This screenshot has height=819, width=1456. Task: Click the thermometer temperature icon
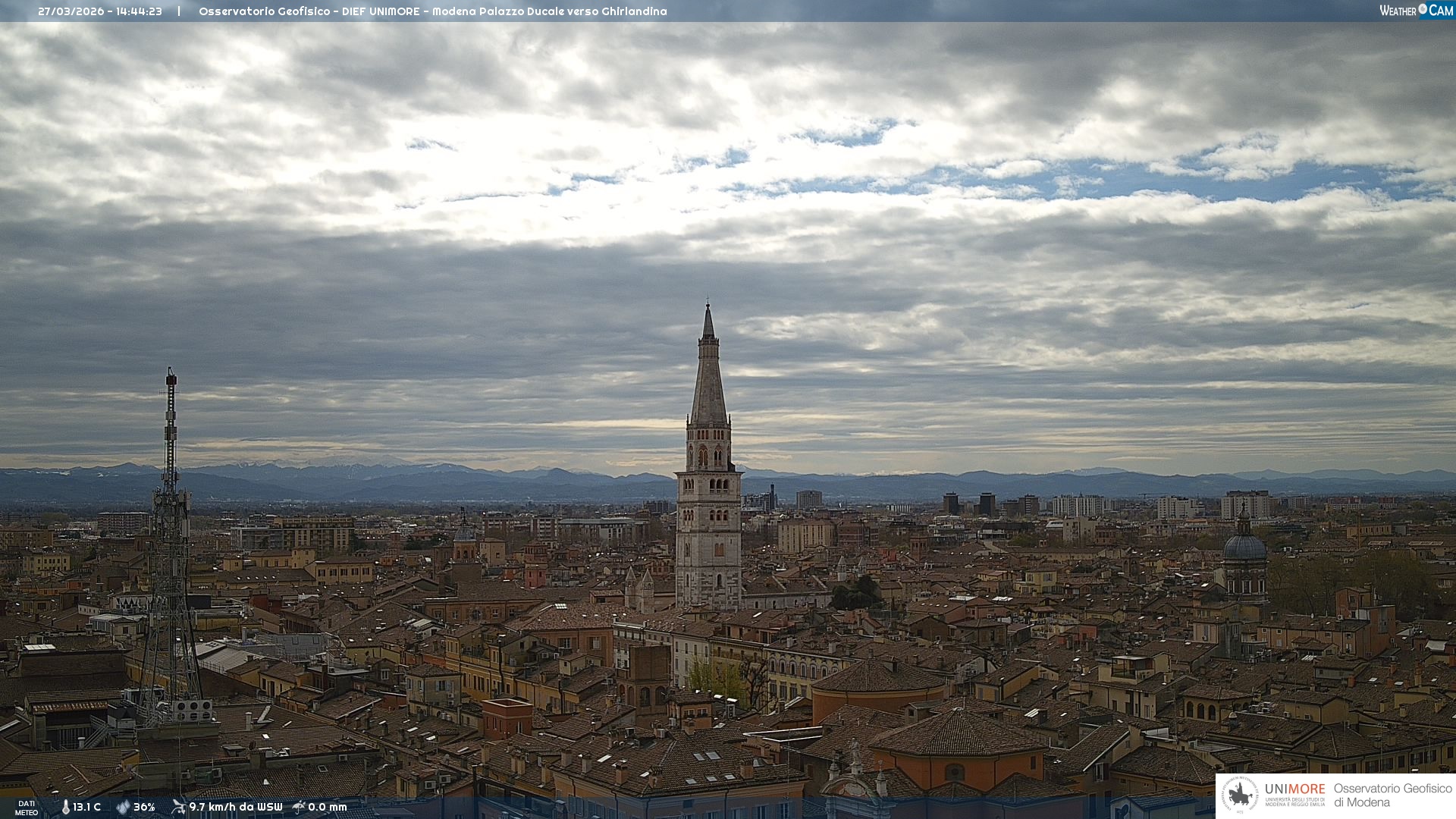point(65,807)
